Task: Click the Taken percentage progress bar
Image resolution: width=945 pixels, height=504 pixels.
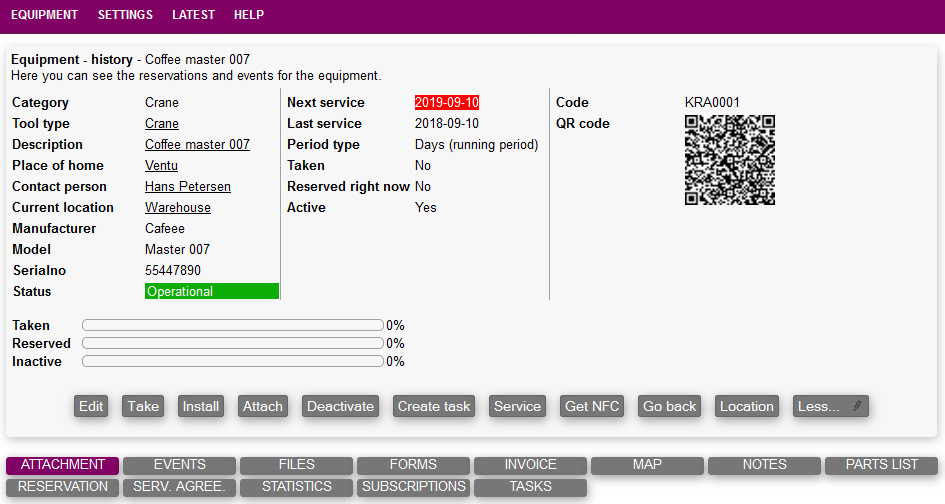Action: (233, 325)
